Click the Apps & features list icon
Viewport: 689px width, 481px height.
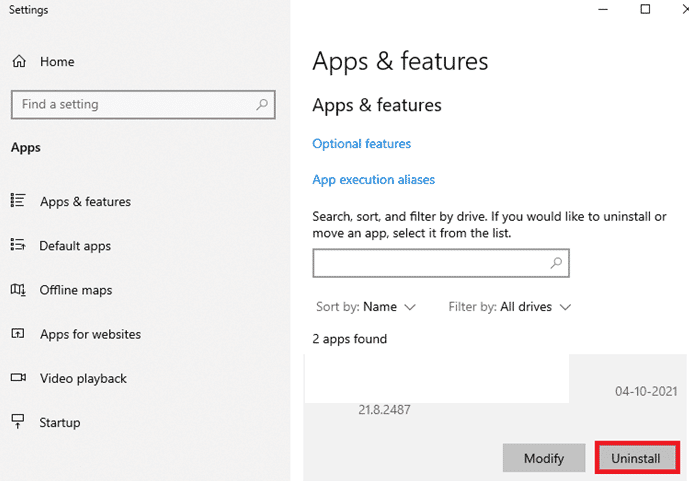pyautogui.click(x=18, y=201)
